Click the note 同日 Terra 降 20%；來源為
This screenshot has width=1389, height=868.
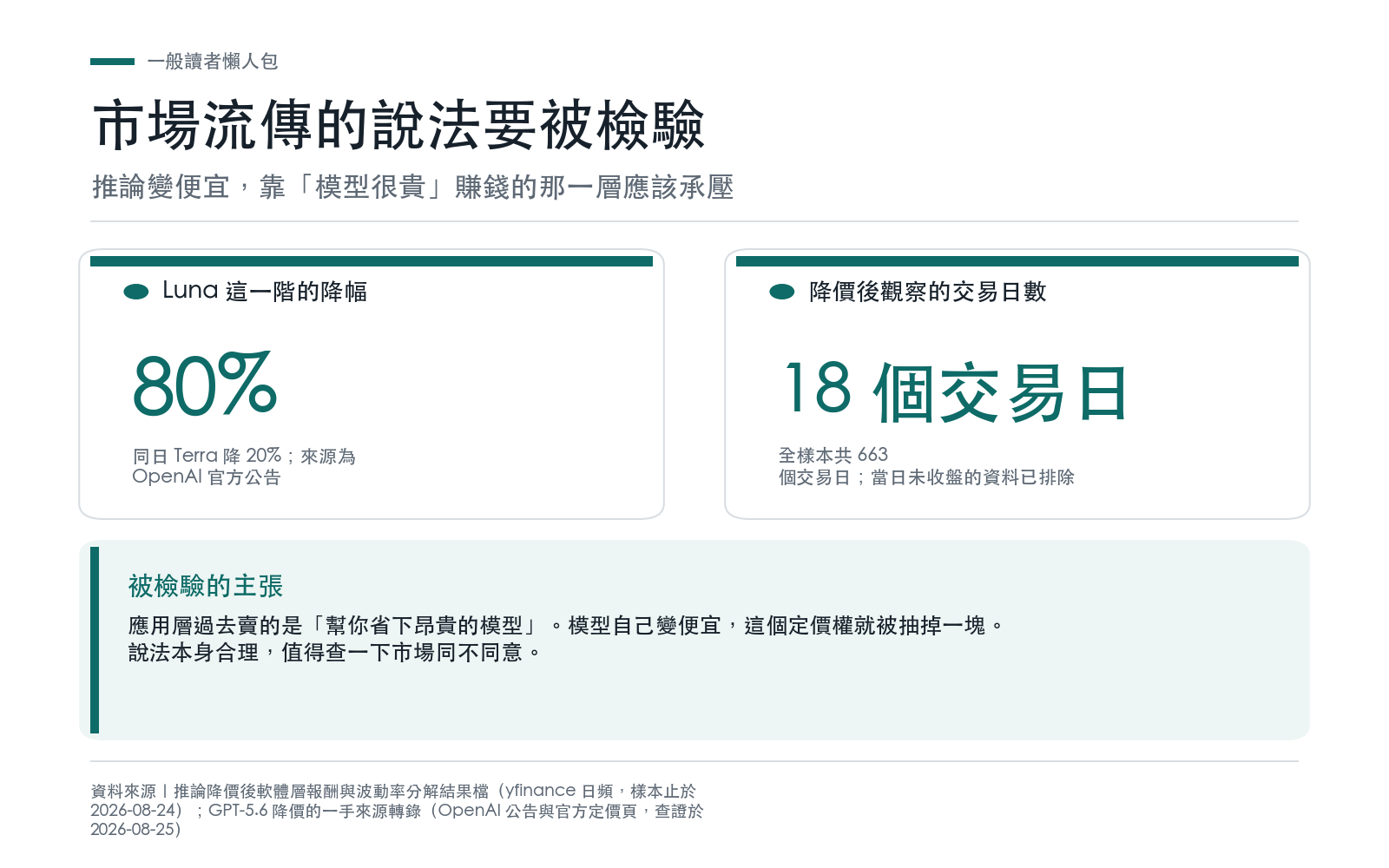244,456
